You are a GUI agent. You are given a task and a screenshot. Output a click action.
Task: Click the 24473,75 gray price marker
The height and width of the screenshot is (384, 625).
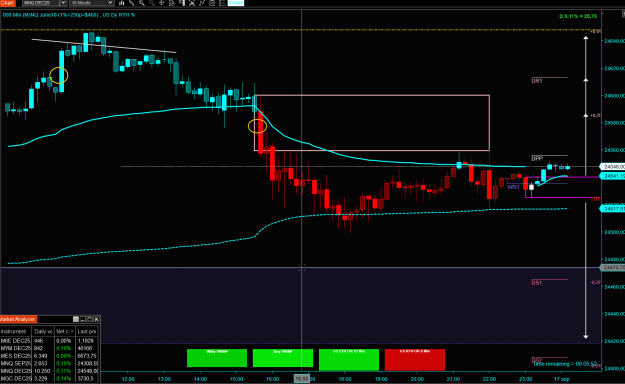[x=613, y=268]
